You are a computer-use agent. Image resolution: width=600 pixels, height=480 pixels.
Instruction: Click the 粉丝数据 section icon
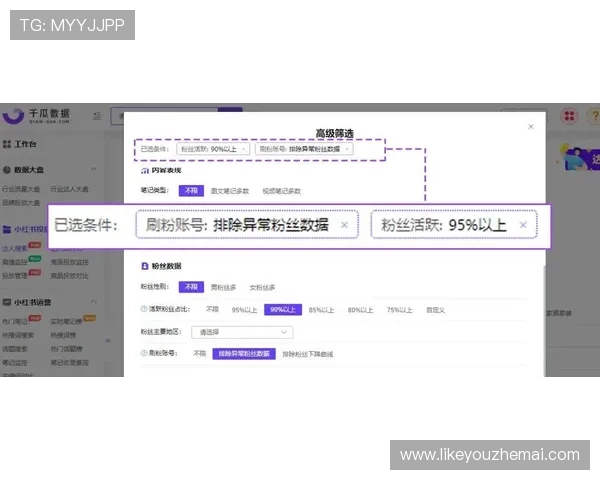(x=145, y=266)
